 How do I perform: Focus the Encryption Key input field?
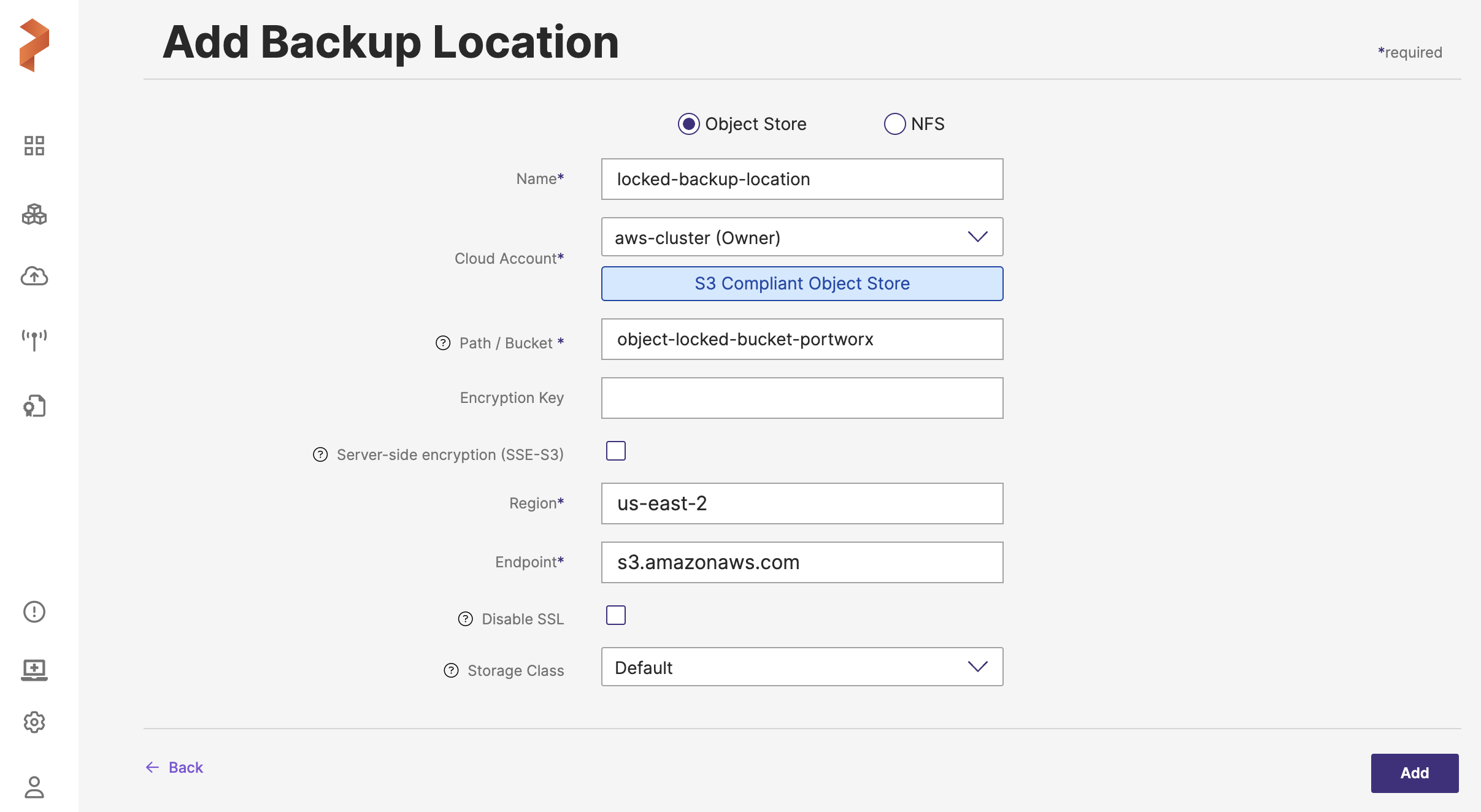802,398
